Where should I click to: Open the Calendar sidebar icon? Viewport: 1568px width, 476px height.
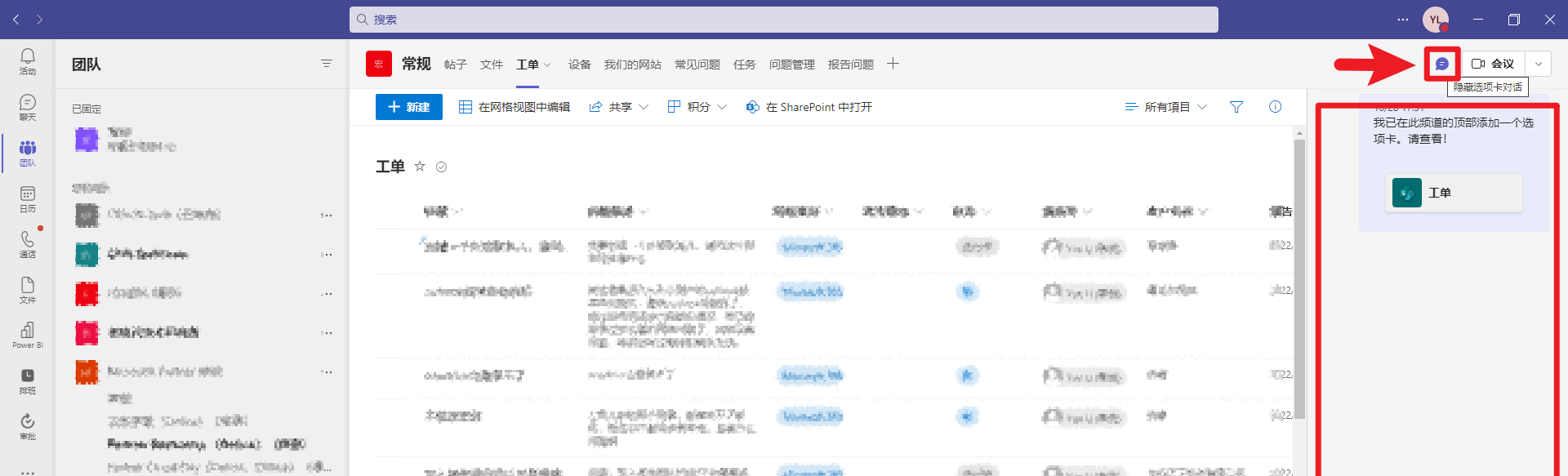click(x=28, y=198)
